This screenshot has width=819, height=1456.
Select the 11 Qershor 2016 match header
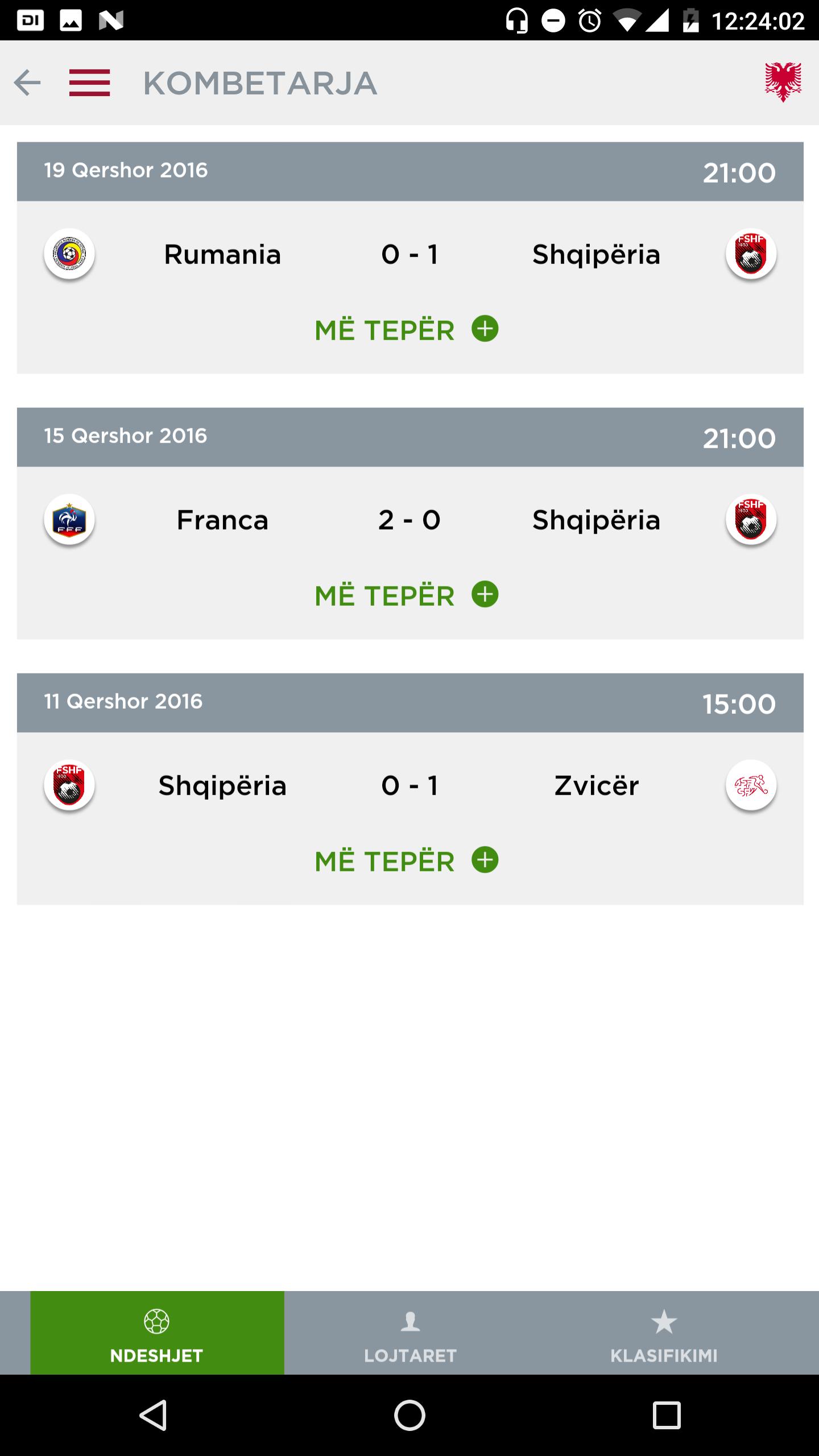[410, 702]
